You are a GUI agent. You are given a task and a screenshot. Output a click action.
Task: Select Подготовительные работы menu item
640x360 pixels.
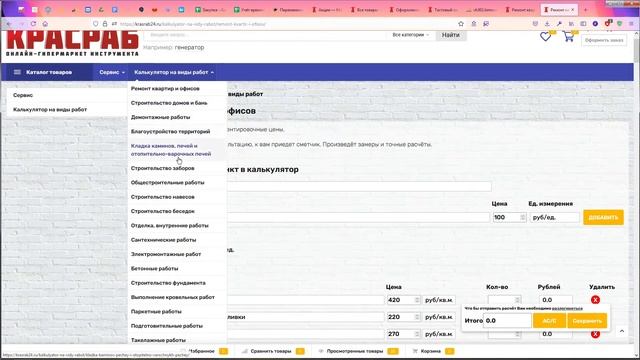coord(167,326)
